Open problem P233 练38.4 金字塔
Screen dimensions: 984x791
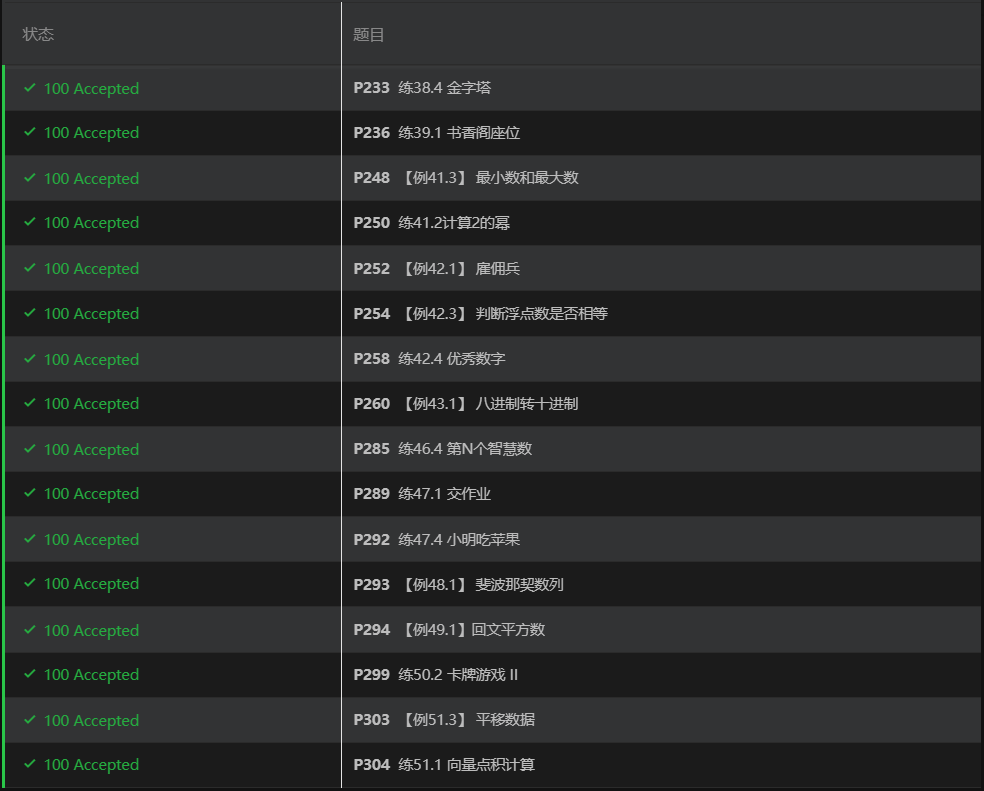[422, 88]
